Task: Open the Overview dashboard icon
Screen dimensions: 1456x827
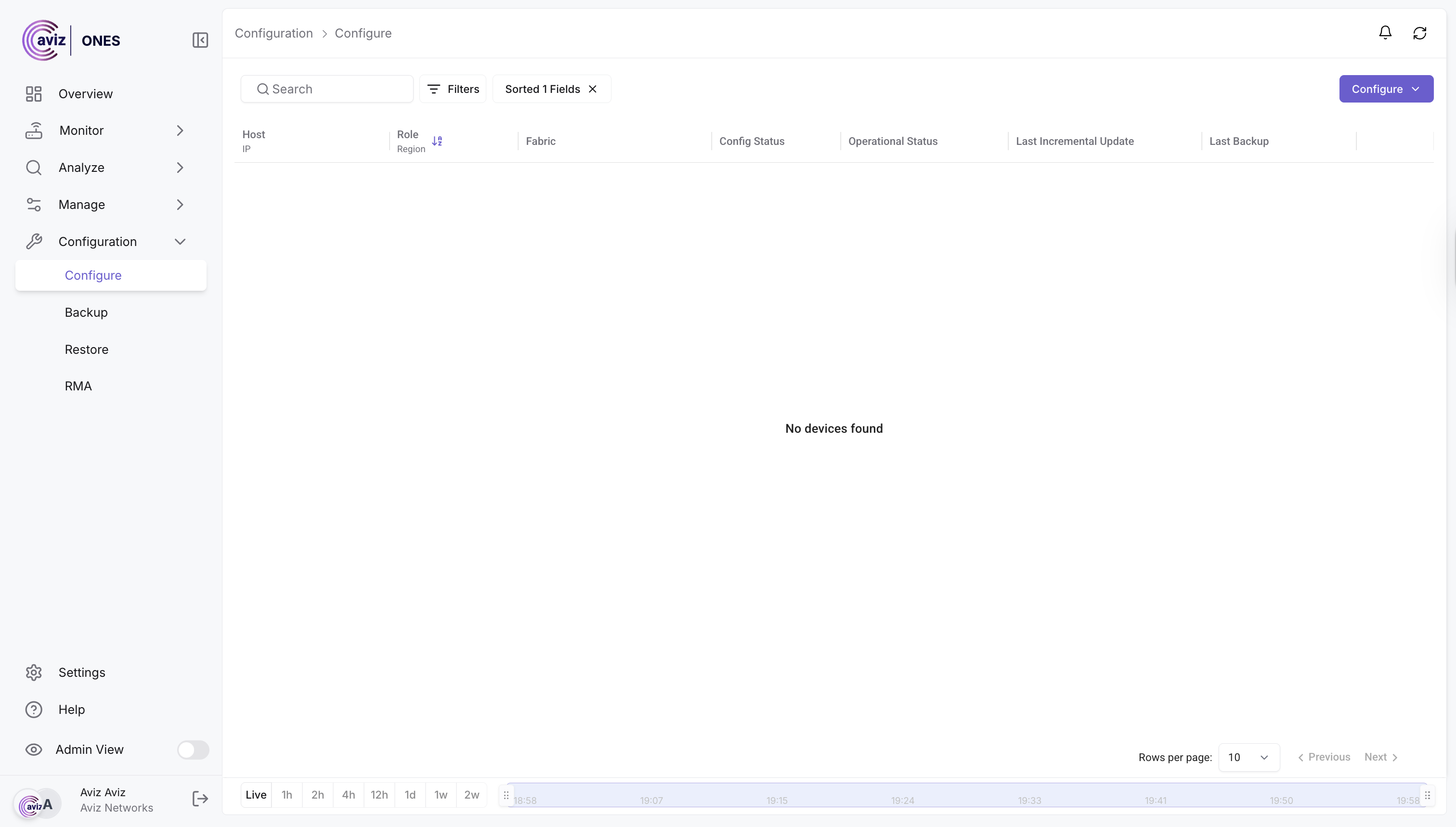Action: tap(34, 94)
